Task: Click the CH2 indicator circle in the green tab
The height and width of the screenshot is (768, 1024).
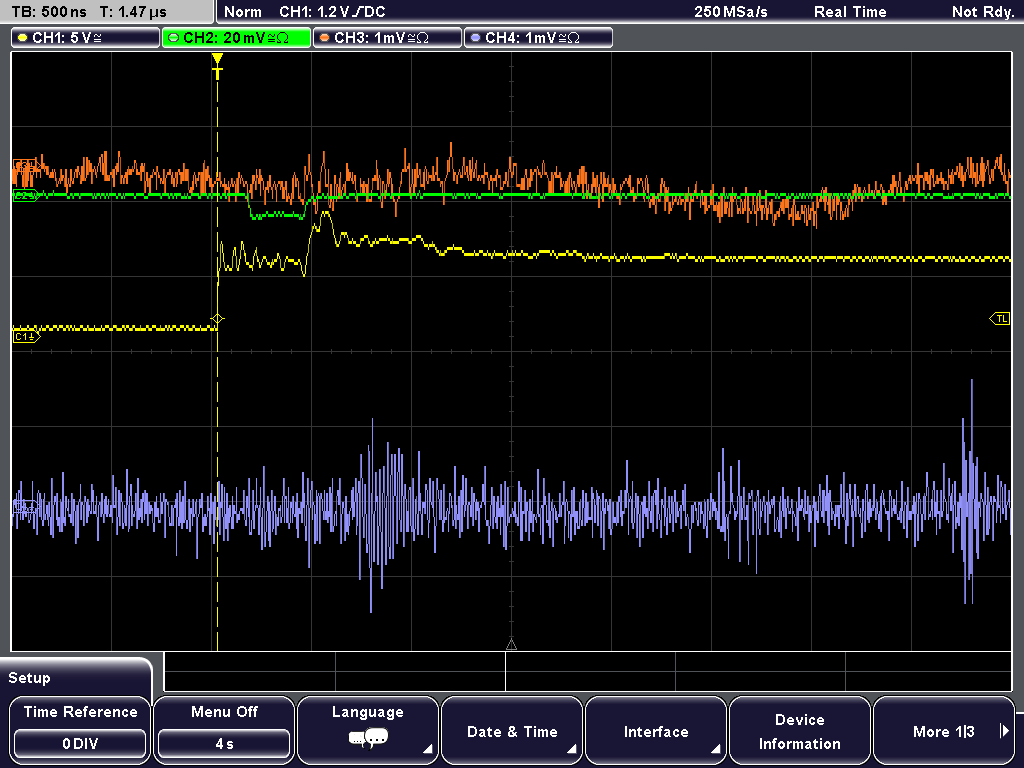Action: click(x=173, y=38)
